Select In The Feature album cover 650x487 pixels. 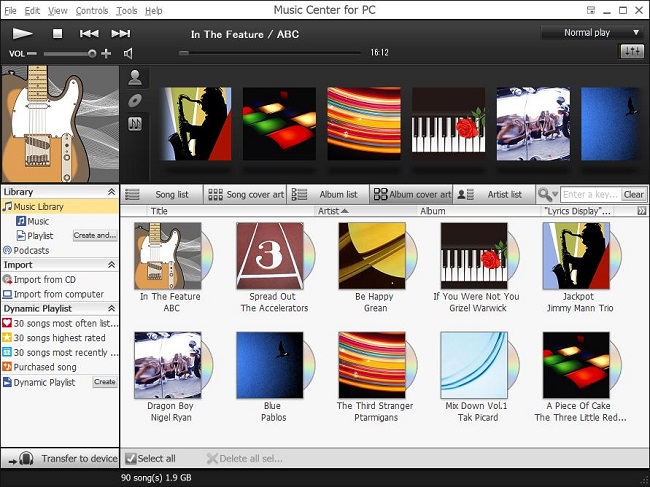pyautogui.click(x=168, y=256)
